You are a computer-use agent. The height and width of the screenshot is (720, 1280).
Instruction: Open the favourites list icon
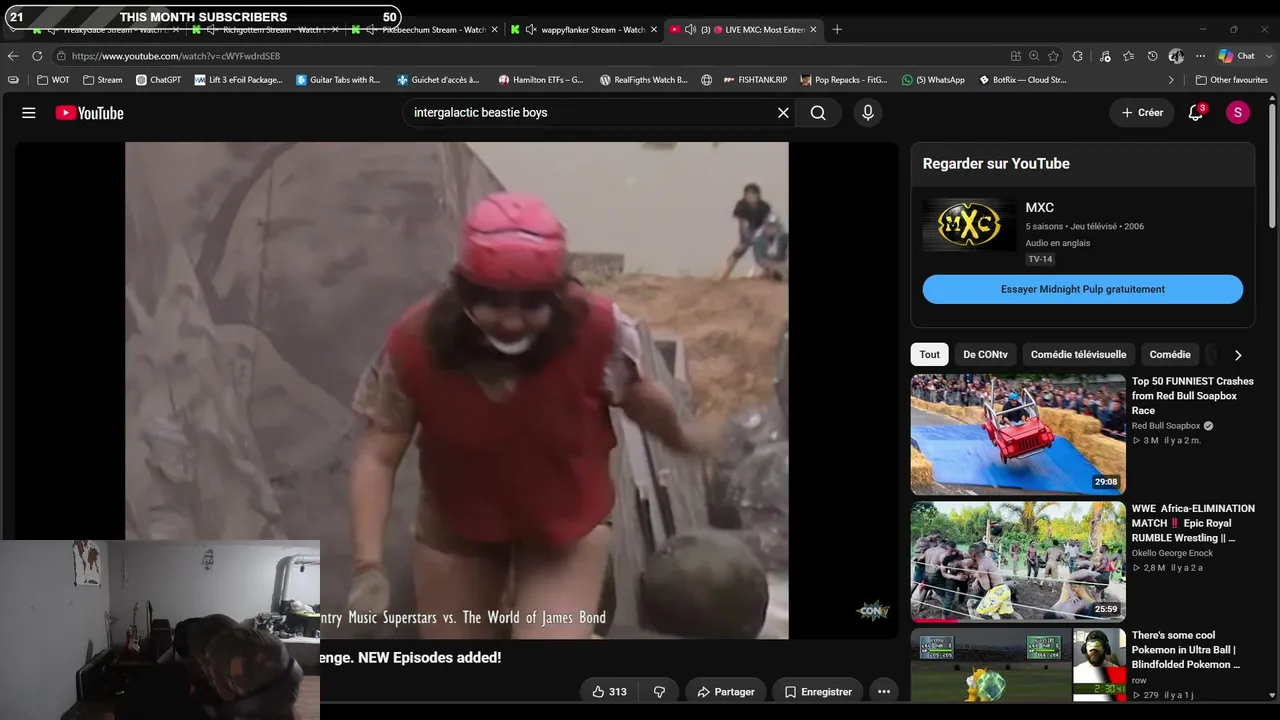coord(1129,56)
